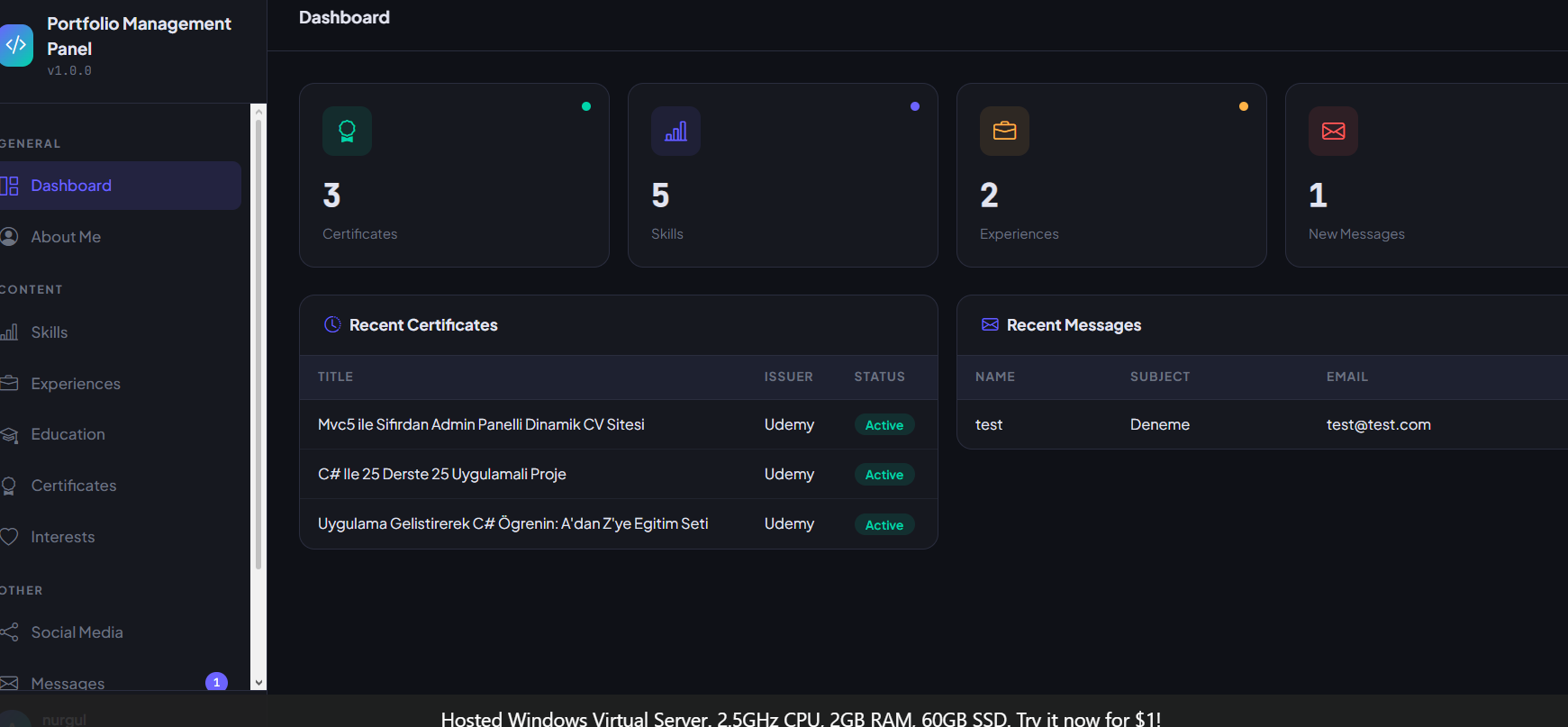Click the green certificate award icon card
Viewport: 1568px width, 727px height.
pos(347,132)
